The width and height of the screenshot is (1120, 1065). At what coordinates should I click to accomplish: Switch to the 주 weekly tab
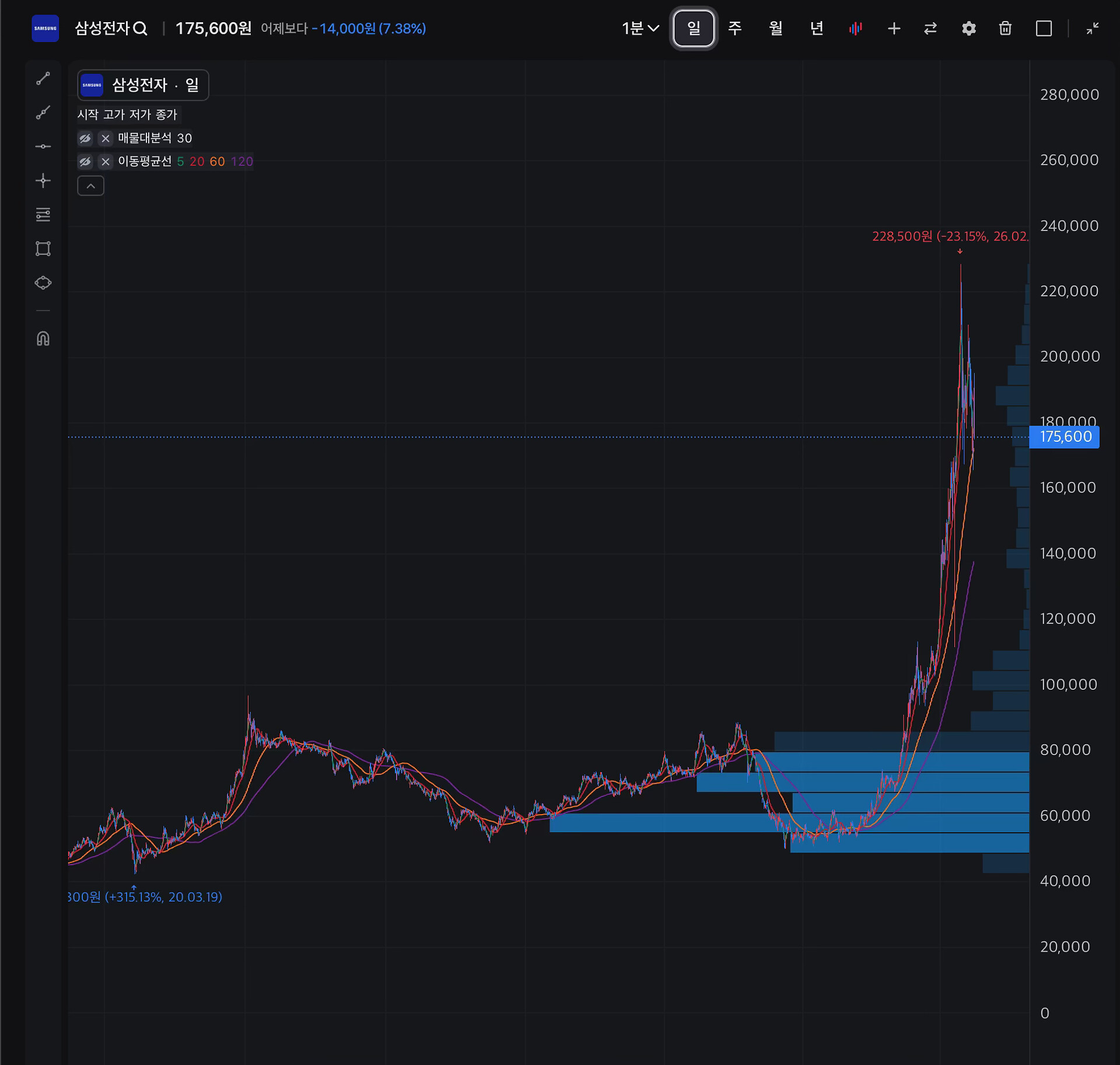[734, 29]
